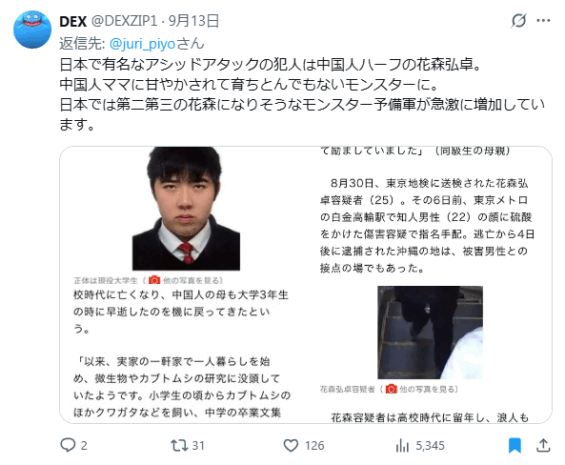Click the tweet body text to expand the post
The image size is (565, 465).
coord(302,95)
